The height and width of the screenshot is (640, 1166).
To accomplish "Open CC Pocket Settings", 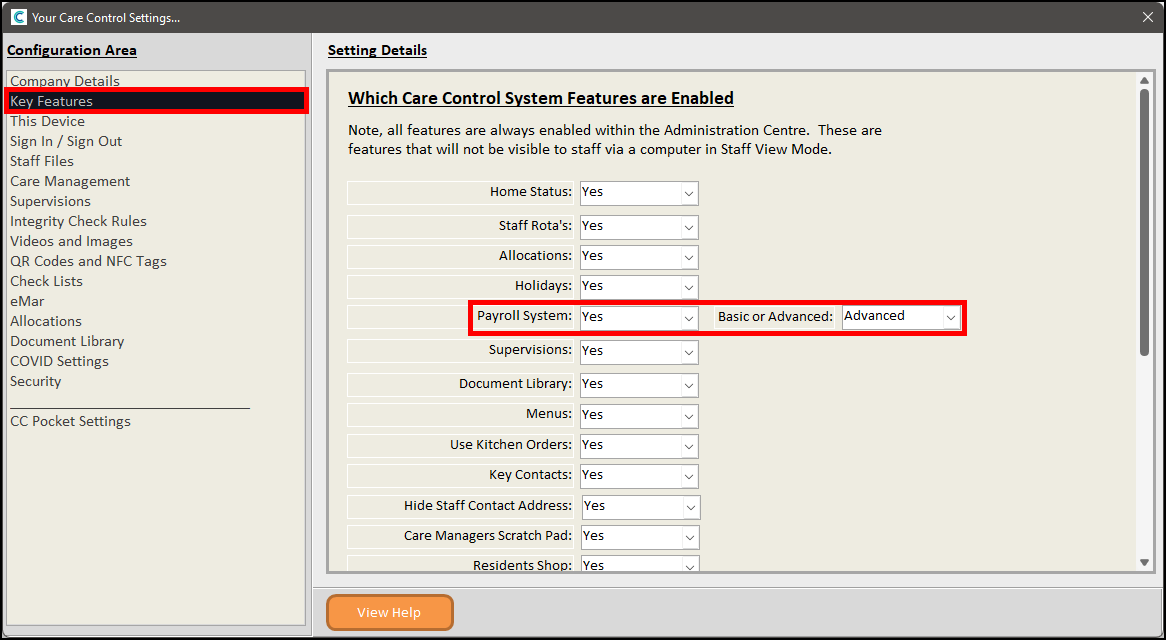I will [x=70, y=421].
